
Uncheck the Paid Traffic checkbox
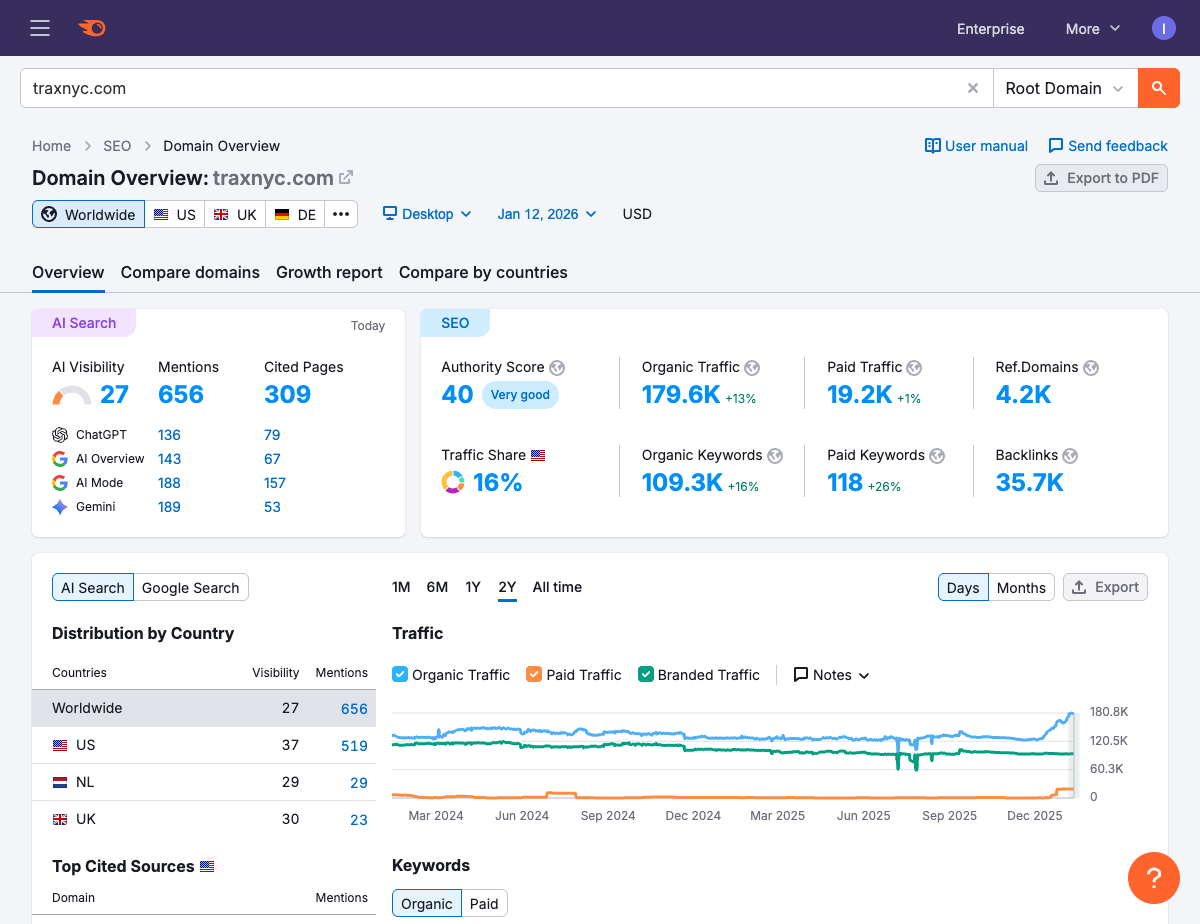tap(534, 675)
